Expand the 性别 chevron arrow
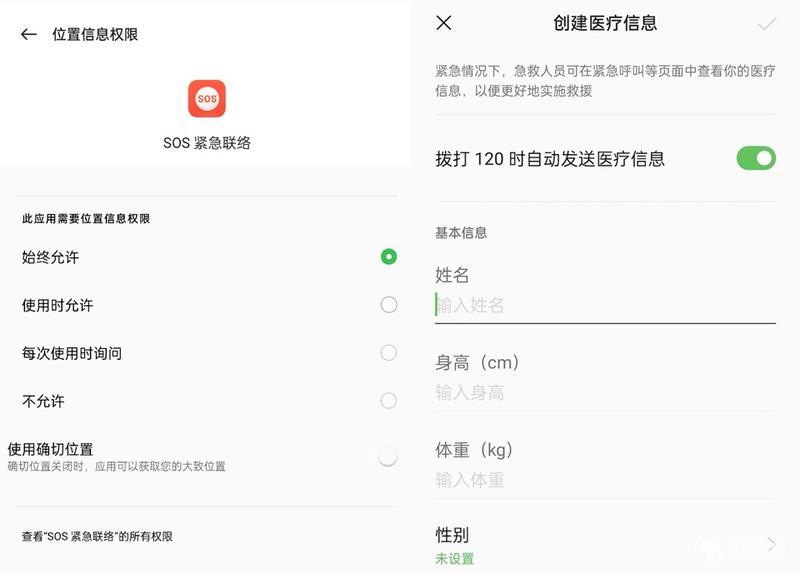The width and height of the screenshot is (800, 573). (771, 544)
